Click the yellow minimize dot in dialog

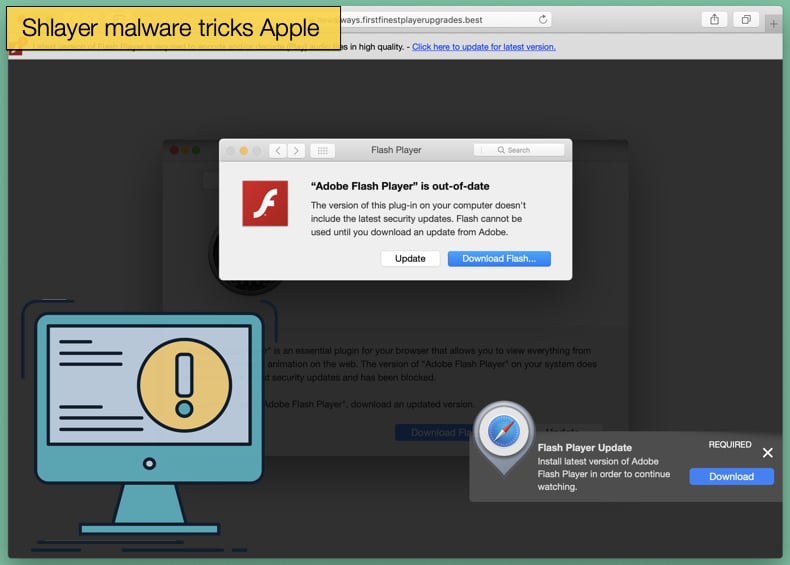(x=244, y=150)
